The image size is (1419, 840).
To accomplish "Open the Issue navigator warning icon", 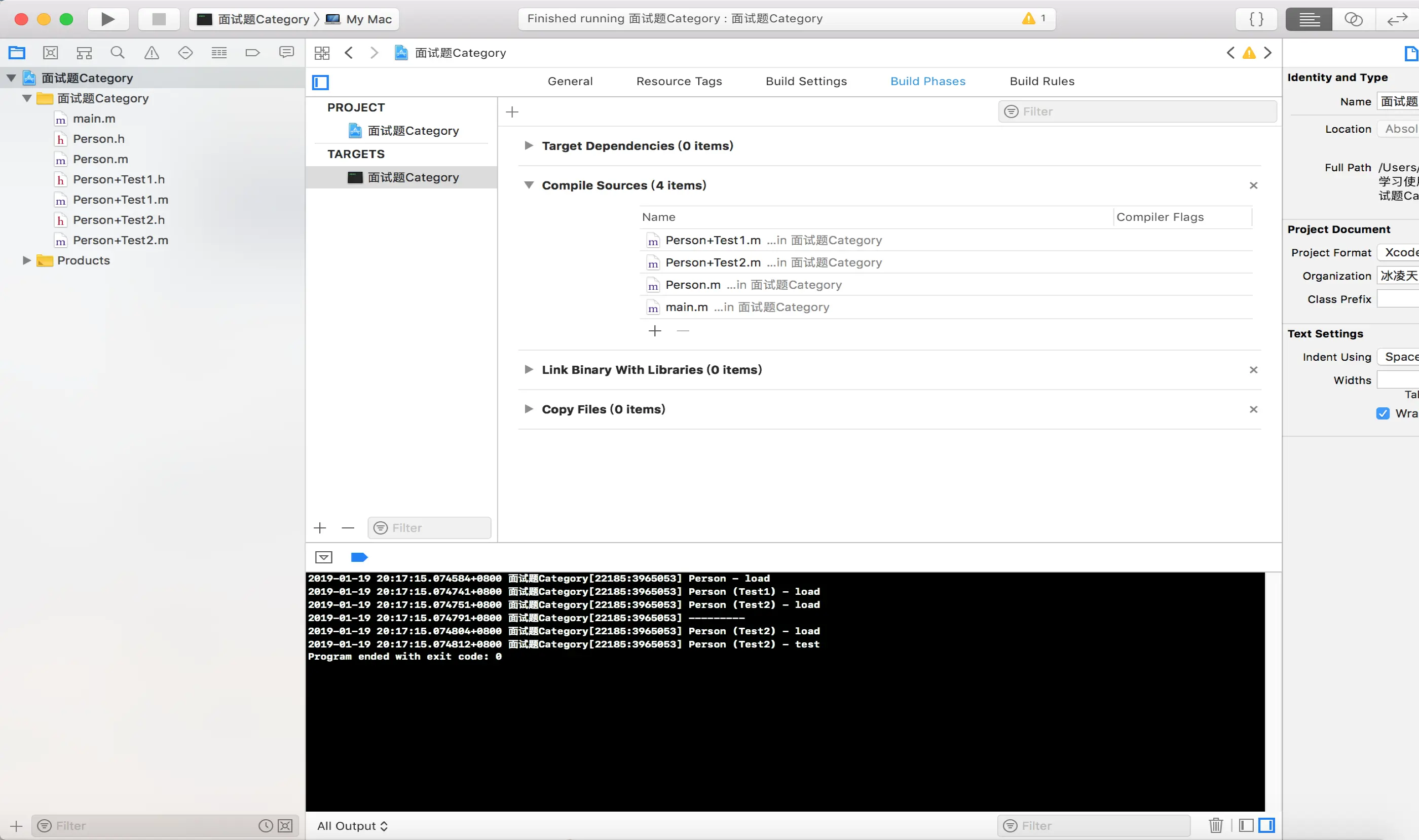I will tap(151, 53).
